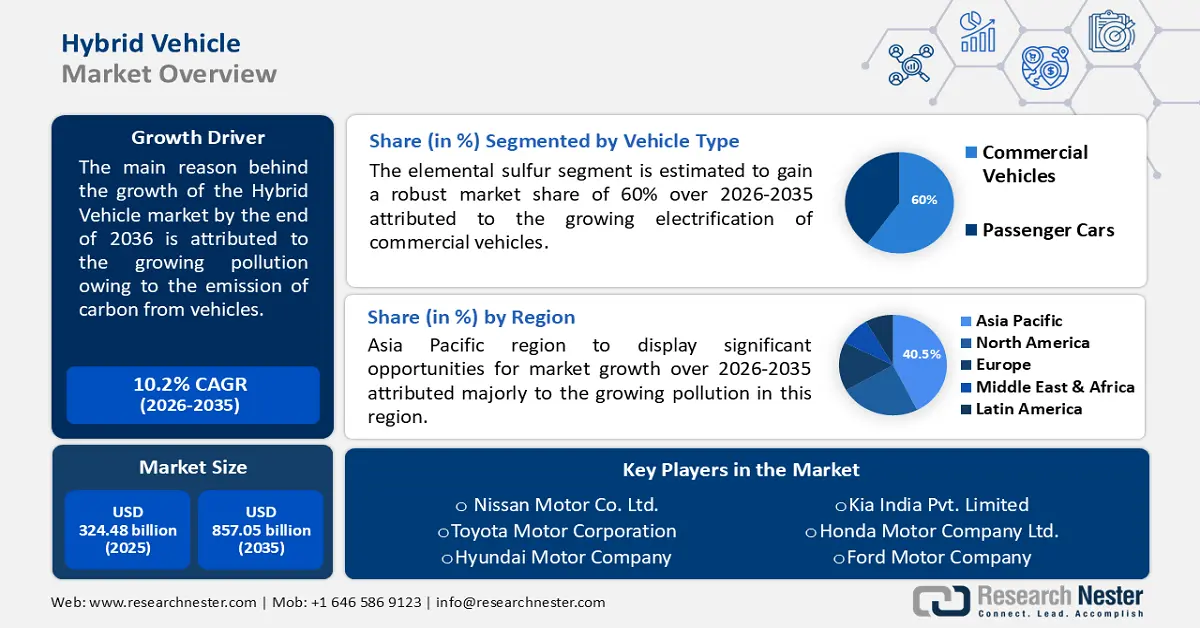The width and height of the screenshot is (1200, 628).
Task: Click the elemental sulfur segment description paragraph
Action: point(591,206)
